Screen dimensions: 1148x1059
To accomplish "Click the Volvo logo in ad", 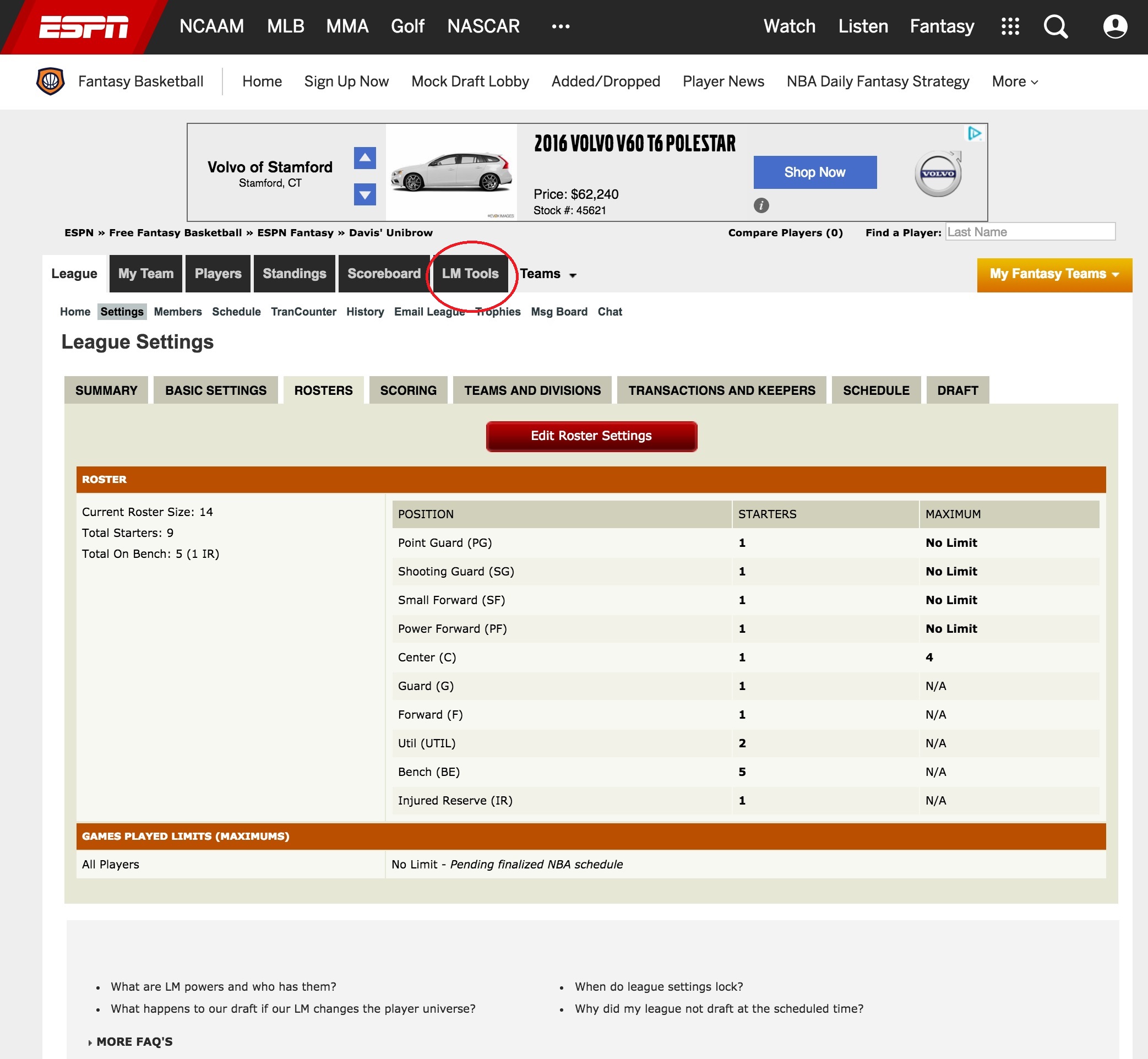I will point(938,173).
